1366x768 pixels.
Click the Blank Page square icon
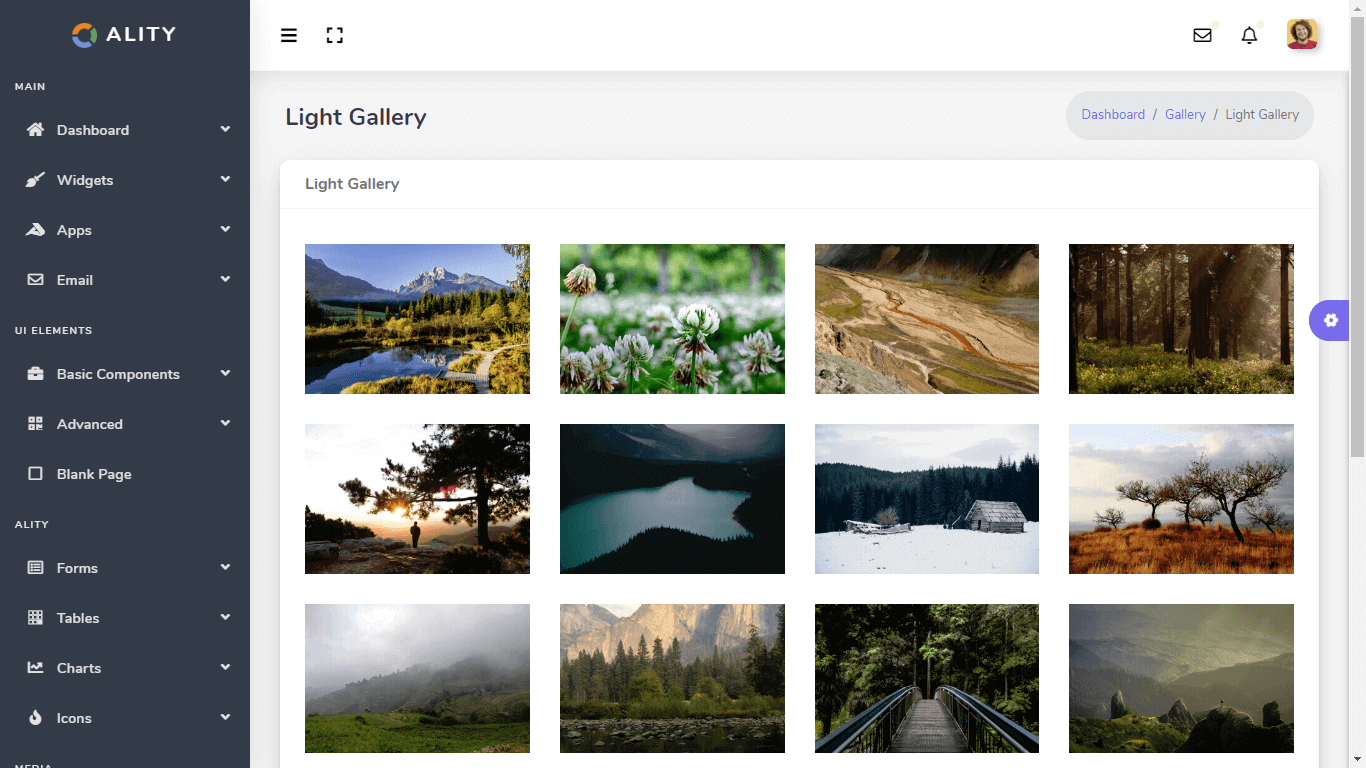36,474
